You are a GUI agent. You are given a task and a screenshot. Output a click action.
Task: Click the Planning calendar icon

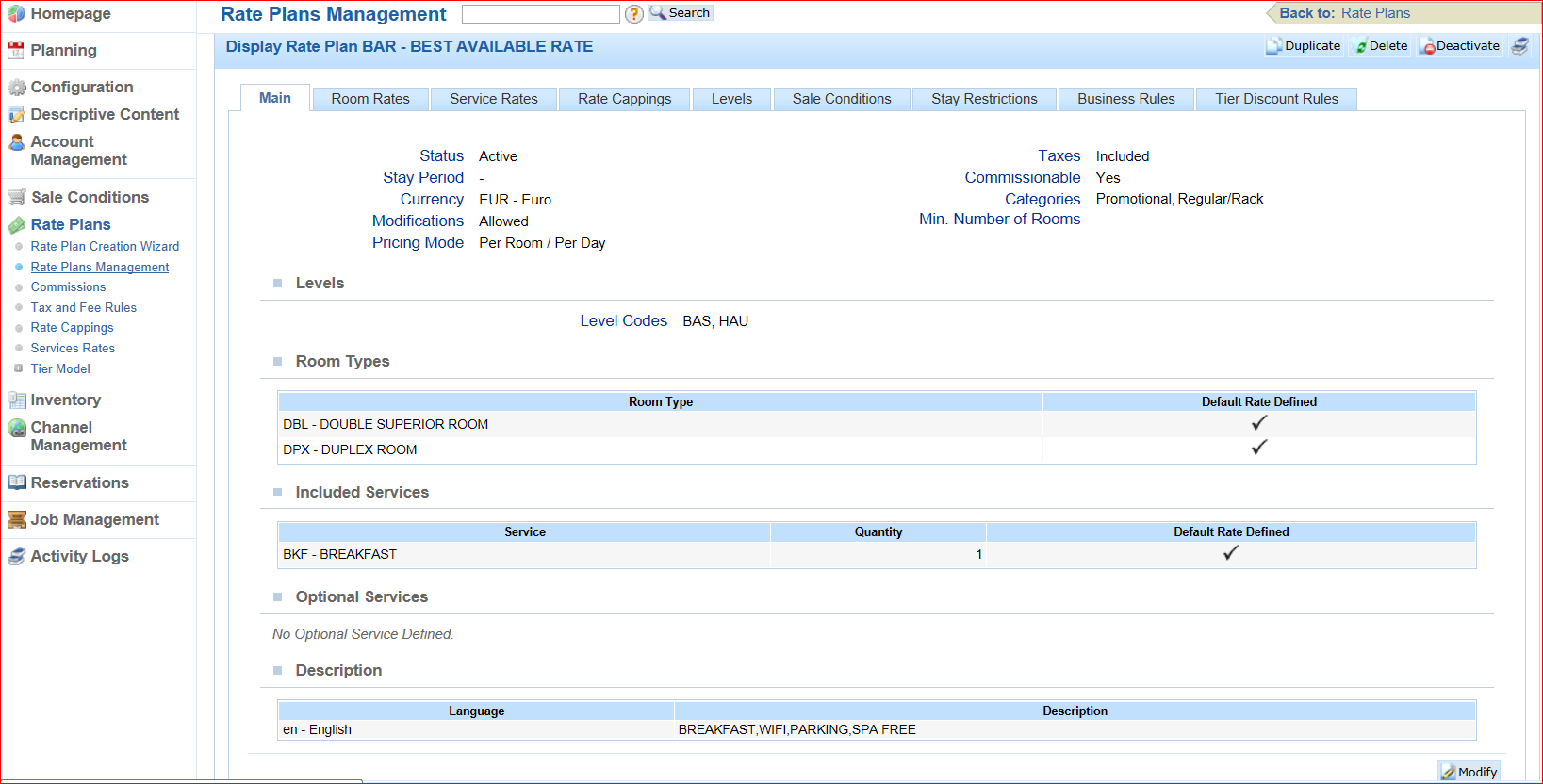click(16, 51)
